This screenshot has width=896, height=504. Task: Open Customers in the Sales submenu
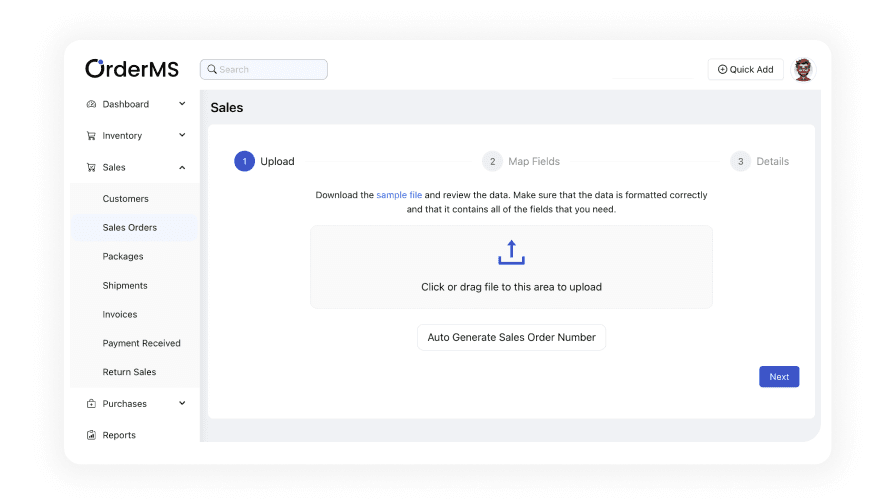tap(125, 199)
